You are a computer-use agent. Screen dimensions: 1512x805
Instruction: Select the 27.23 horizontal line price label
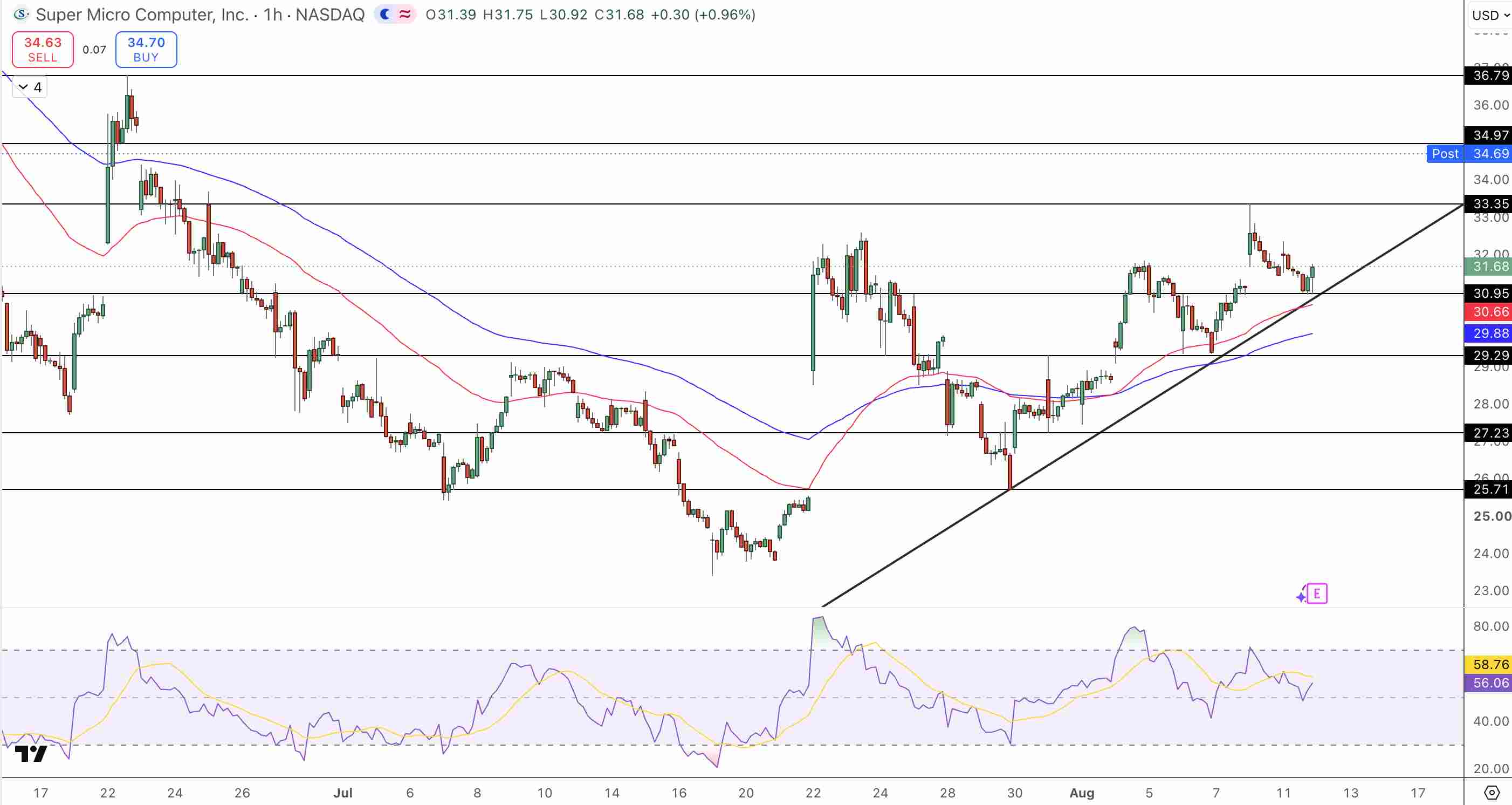point(1488,433)
